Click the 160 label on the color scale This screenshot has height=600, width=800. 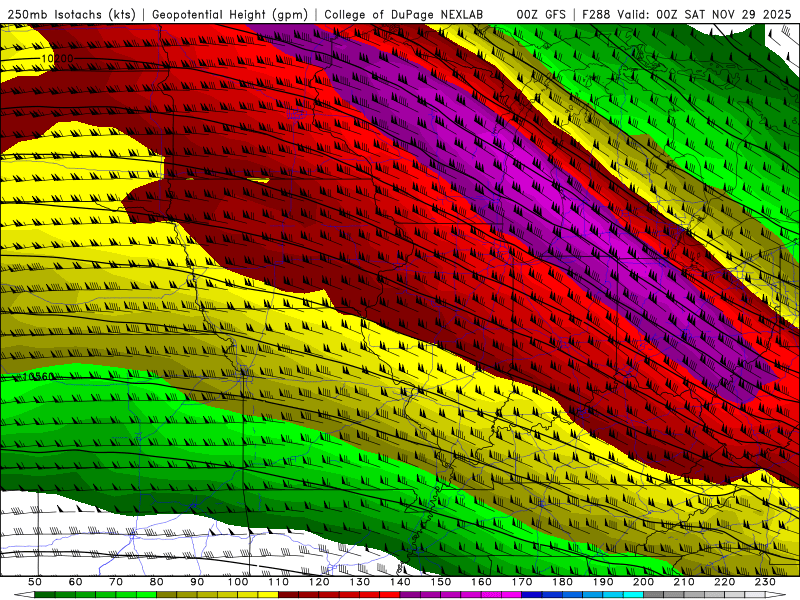[x=481, y=582]
